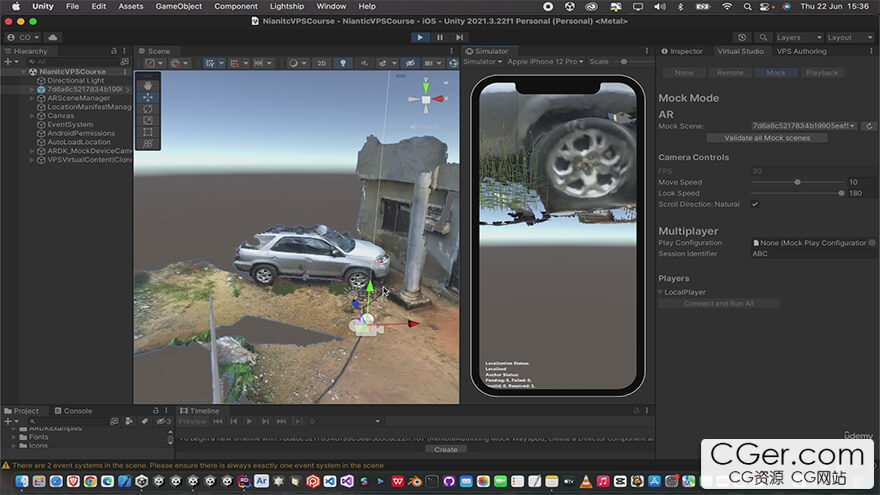880x495 pixels.
Task: Open the Timeline tab
Action: 200,411
